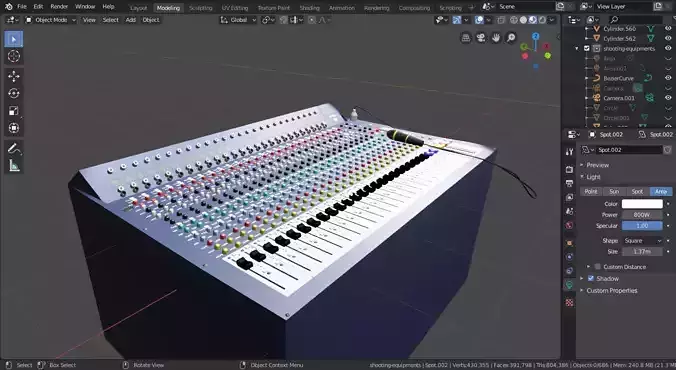Open the Object properties tab (orange square)
Screen dimensions: 676x370
(570, 243)
